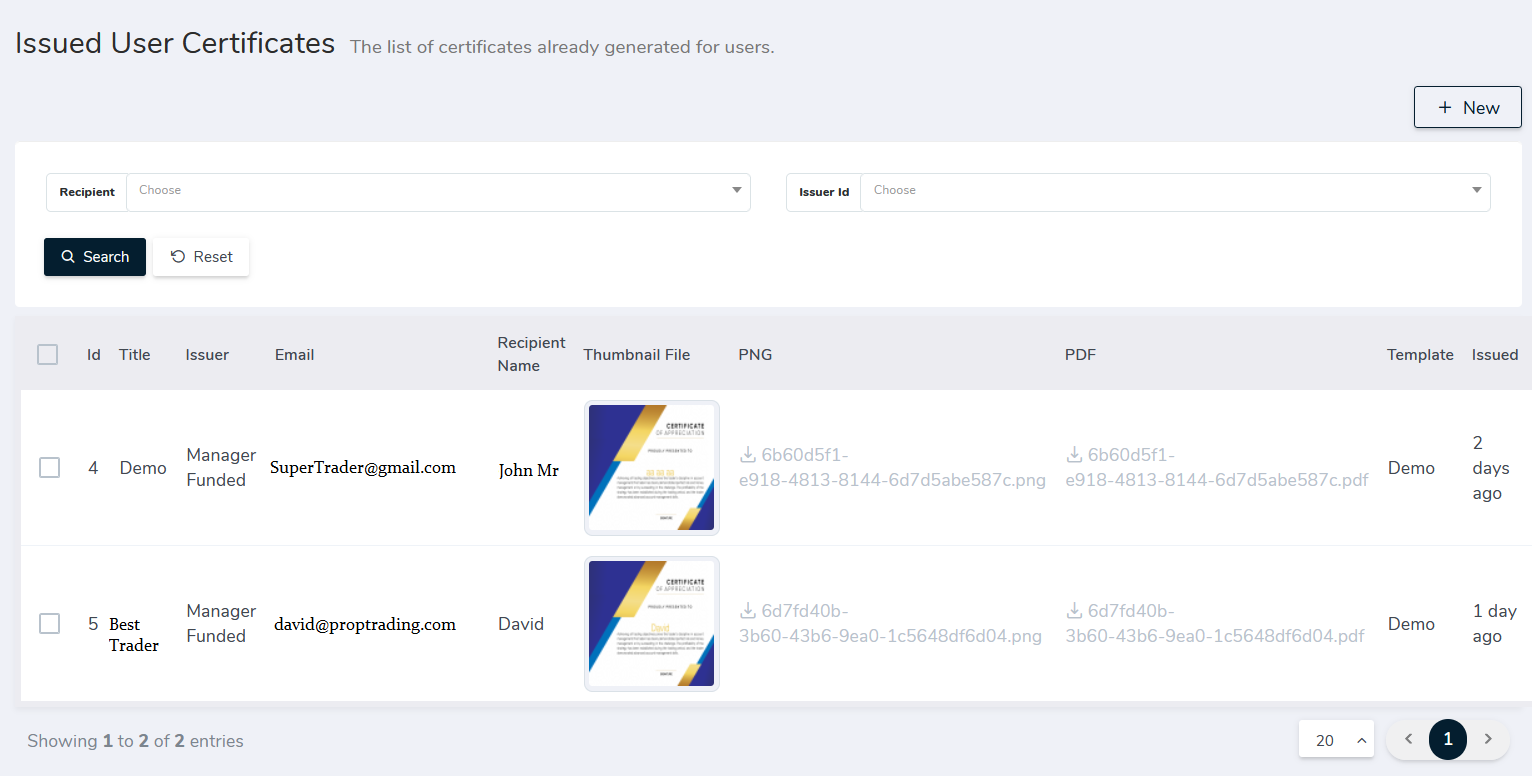Viewport: 1532px width, 776px height.
Task: Open the Recipient Choose dropdown
Action: pos(440,191)
